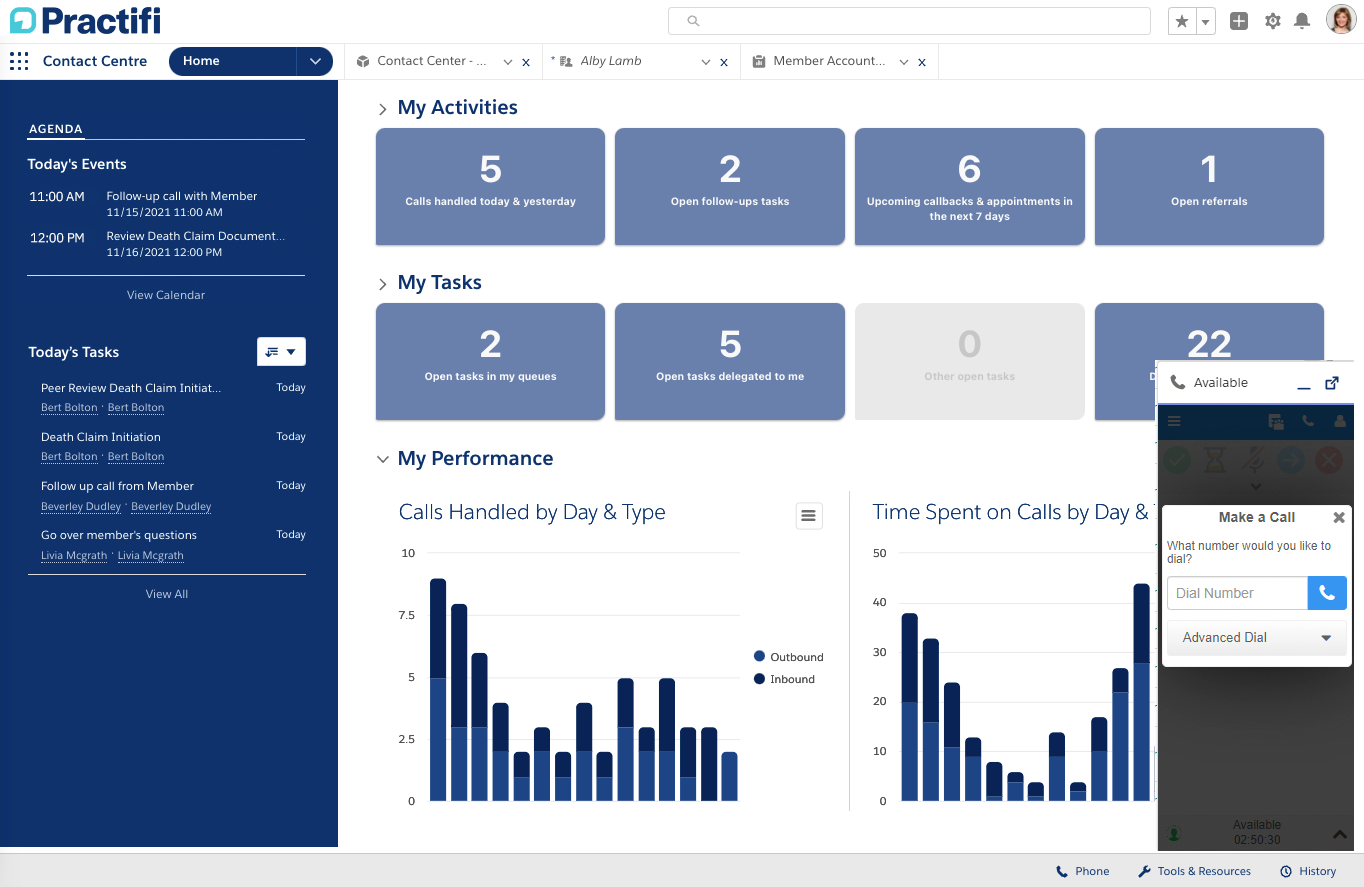Open Calls Handled chart menu icon
The width and height of the screenshot is (1364, 887).
[809, 516]
